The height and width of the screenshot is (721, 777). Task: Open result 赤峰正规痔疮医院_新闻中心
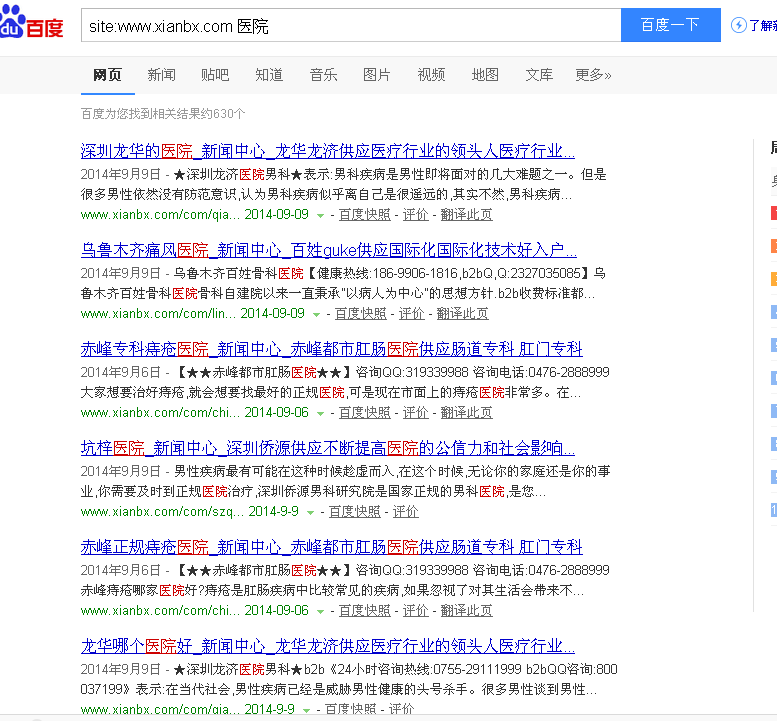click(332, 547)
